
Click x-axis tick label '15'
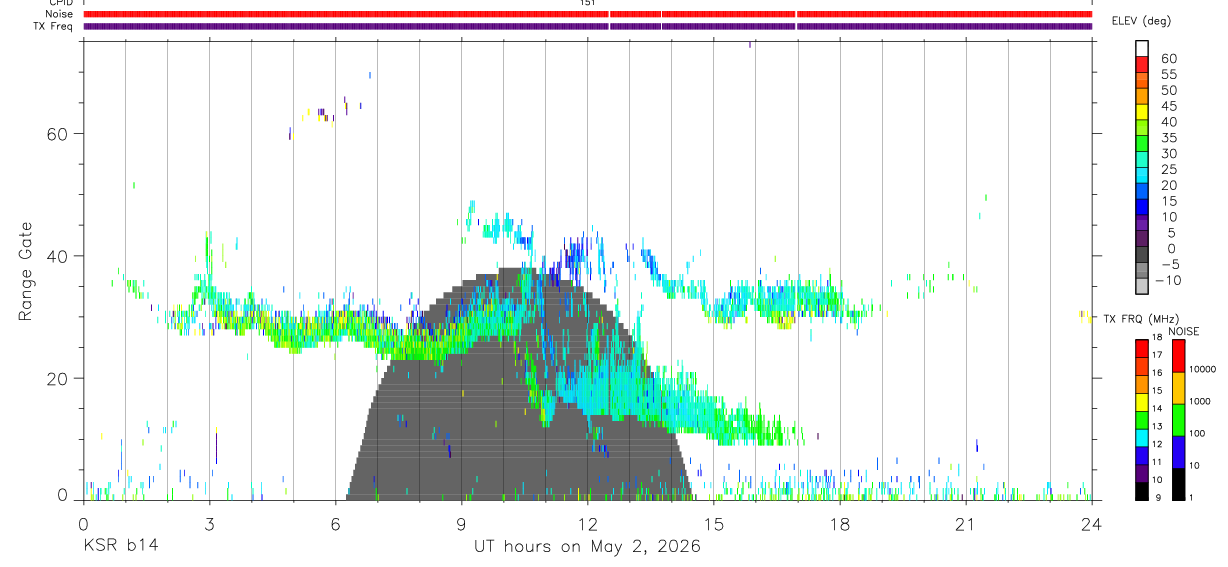[713, 523]
